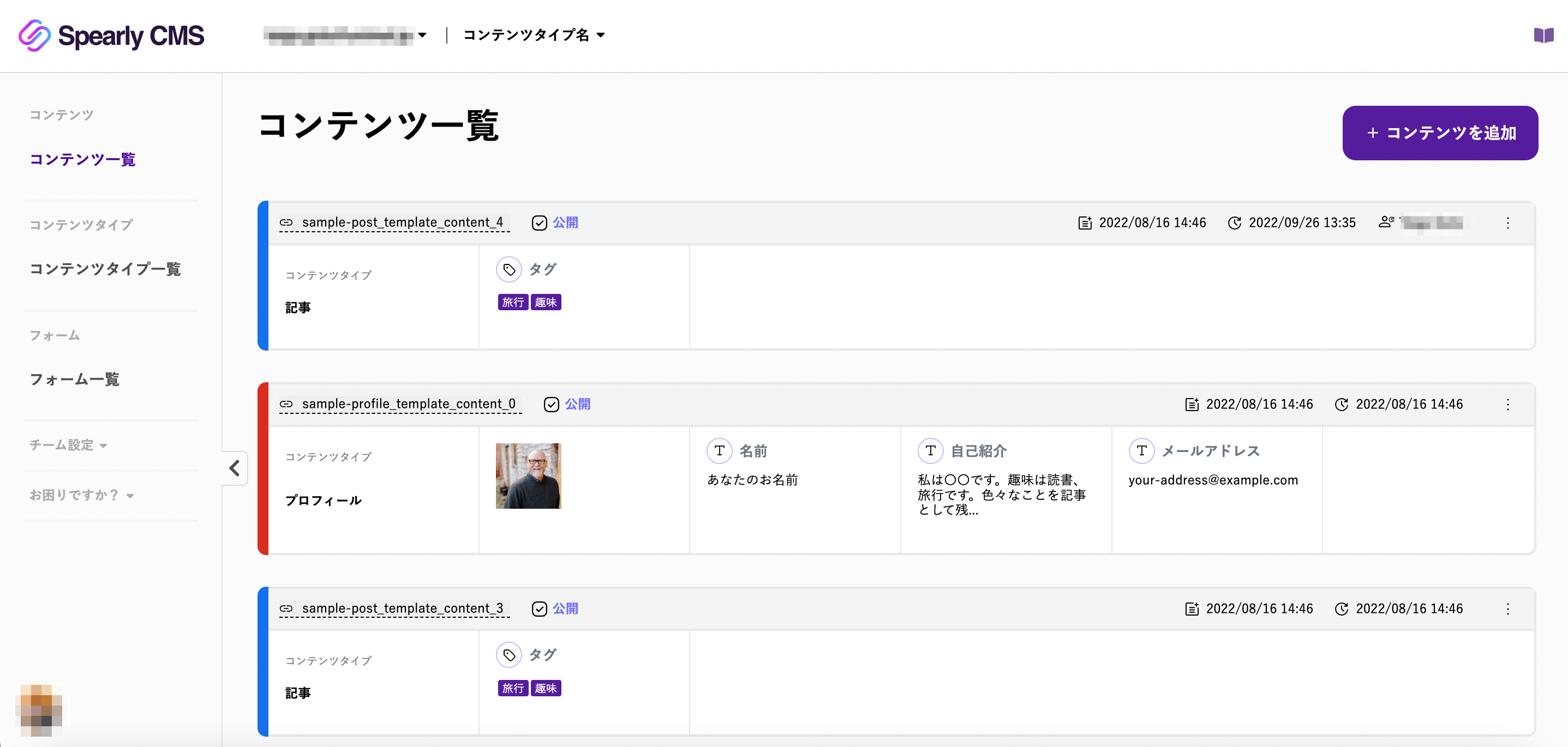Click text-field T icon beside メールアドレス
The height and width of the screenshot is (747, 1568).
tap(1142, 451)
